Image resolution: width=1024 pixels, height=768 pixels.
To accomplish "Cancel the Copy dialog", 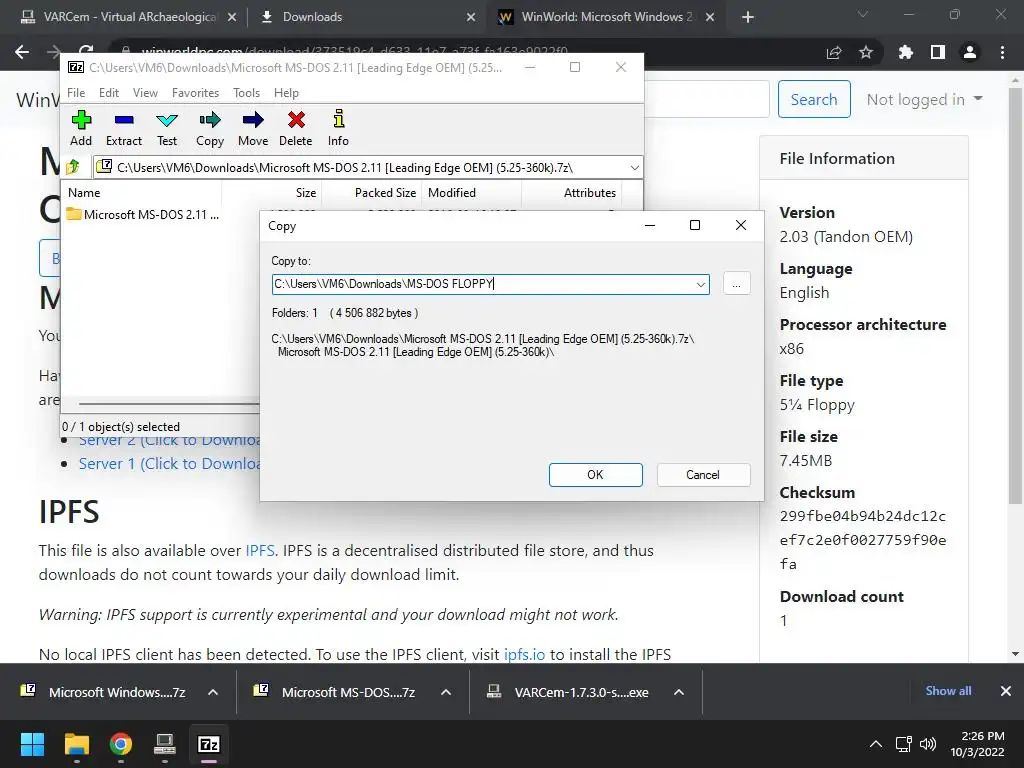I will pos(703,475).
